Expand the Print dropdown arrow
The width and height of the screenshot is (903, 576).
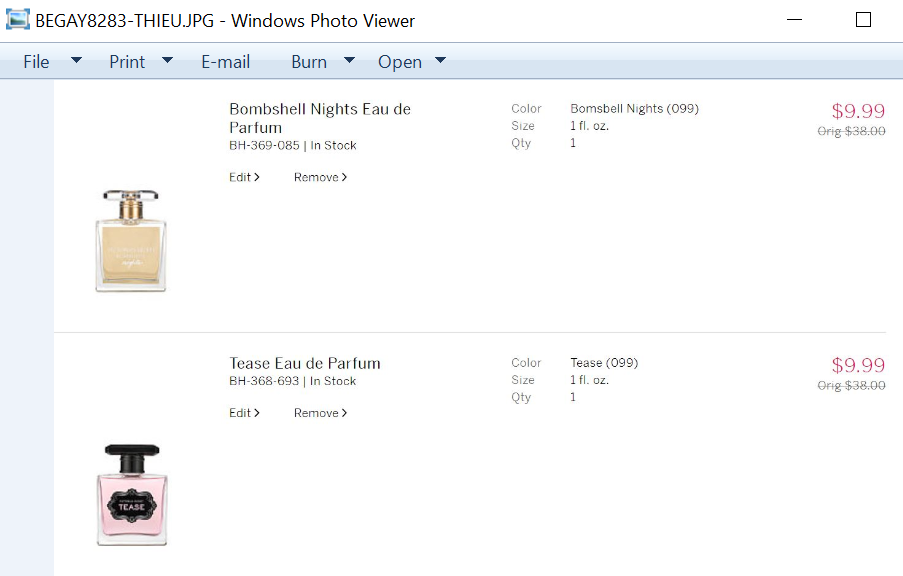click(x=168, y=60)
